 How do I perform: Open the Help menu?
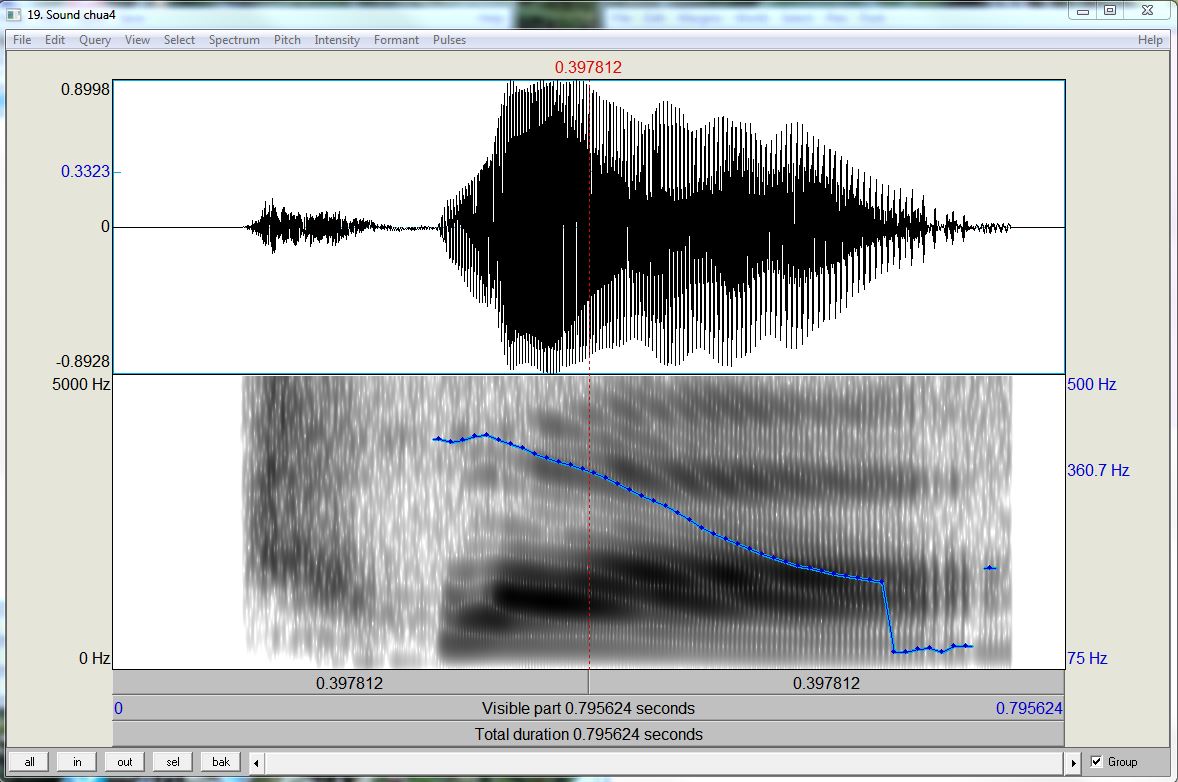tap(1149, 40)
